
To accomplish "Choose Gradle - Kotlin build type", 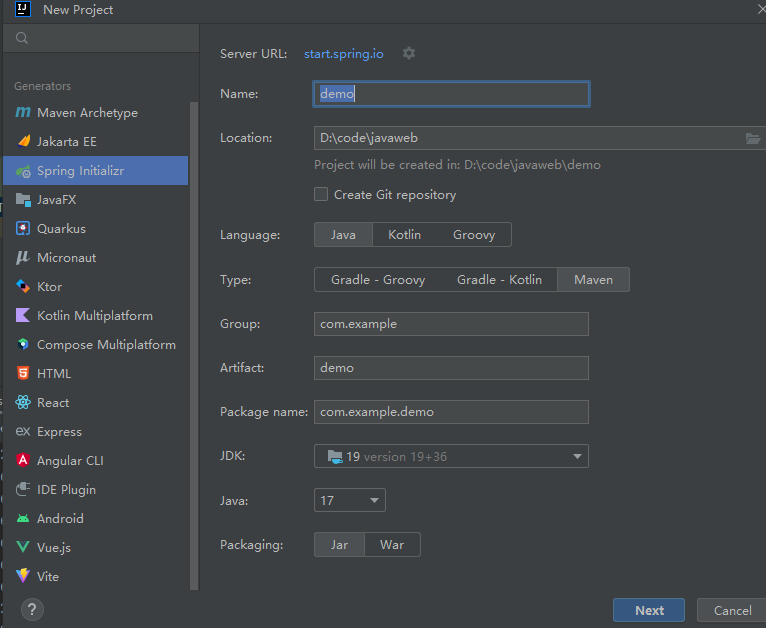I will tap(499, 280).
